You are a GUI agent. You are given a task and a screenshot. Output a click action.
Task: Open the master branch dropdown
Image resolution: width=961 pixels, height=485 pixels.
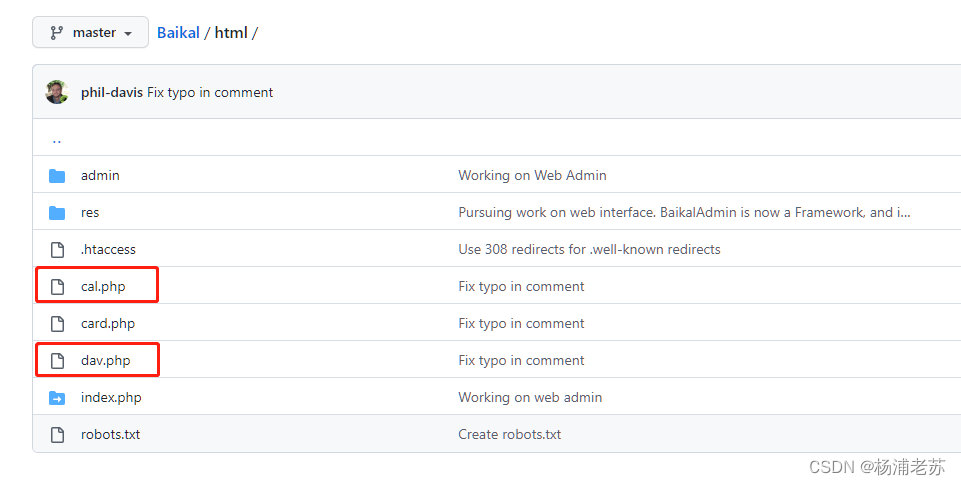[90, 32]
